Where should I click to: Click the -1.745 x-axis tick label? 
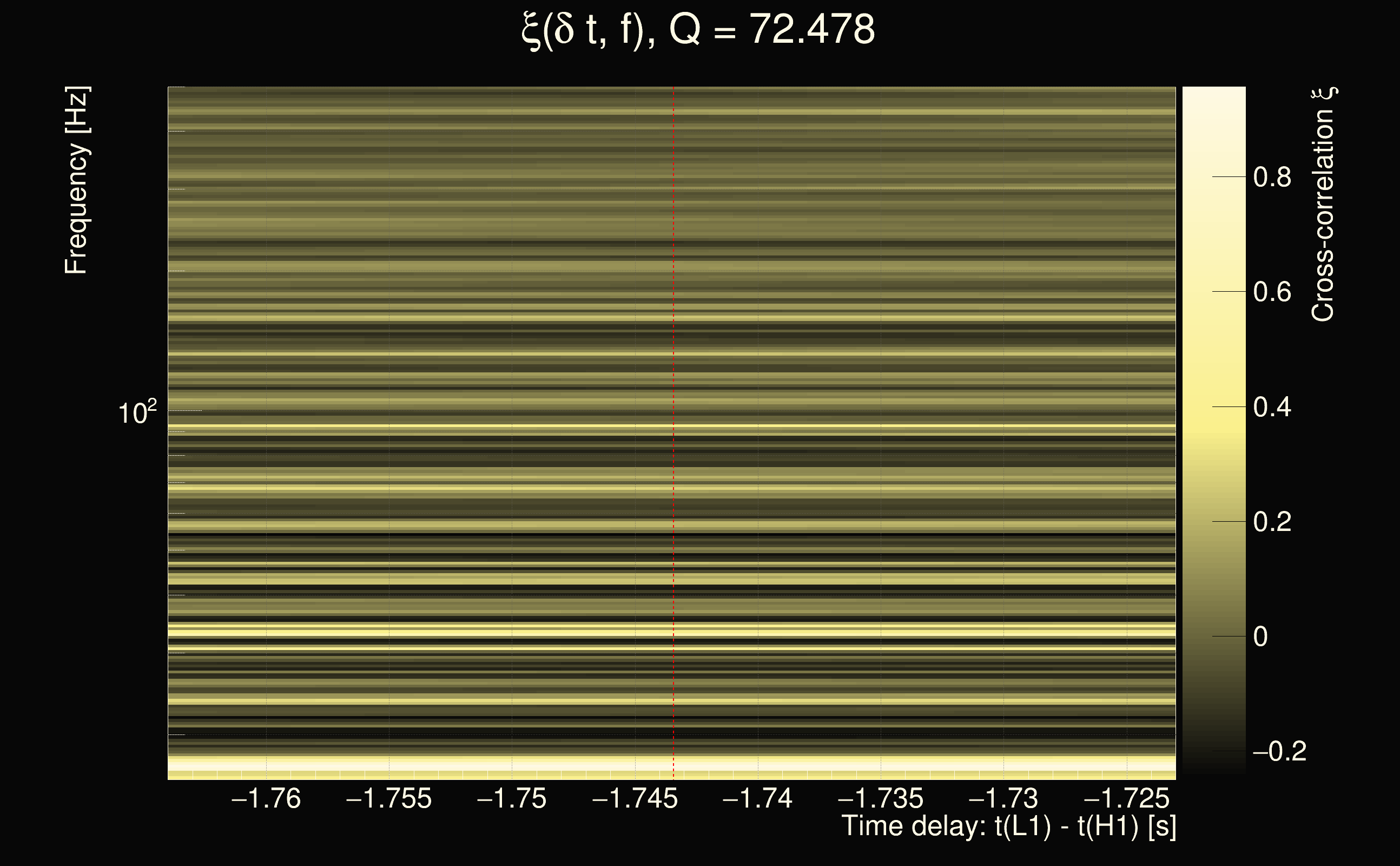(x=634, y=798)
